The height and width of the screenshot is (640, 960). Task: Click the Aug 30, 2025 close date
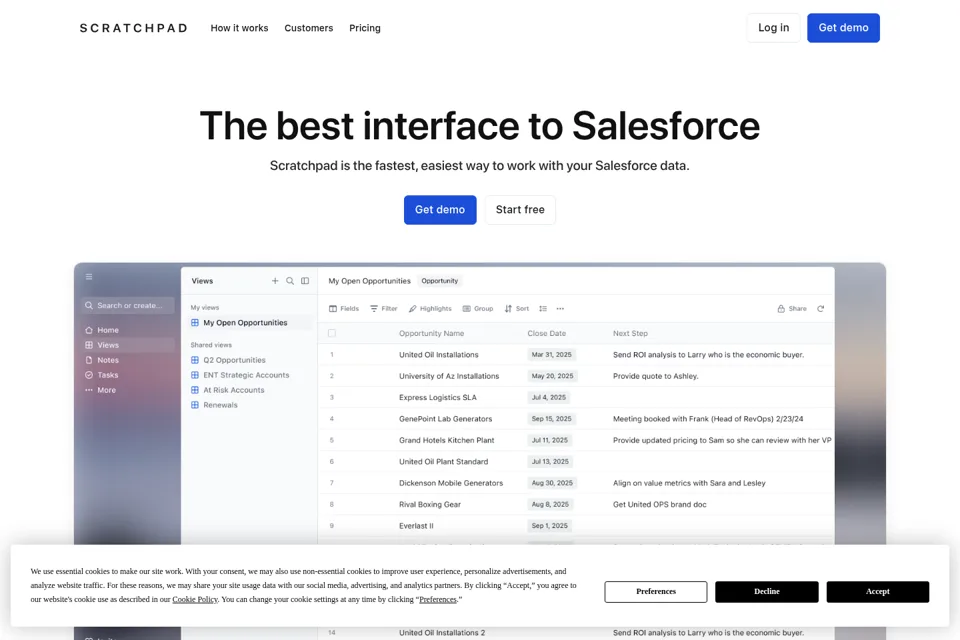click(x=552, y=483)
